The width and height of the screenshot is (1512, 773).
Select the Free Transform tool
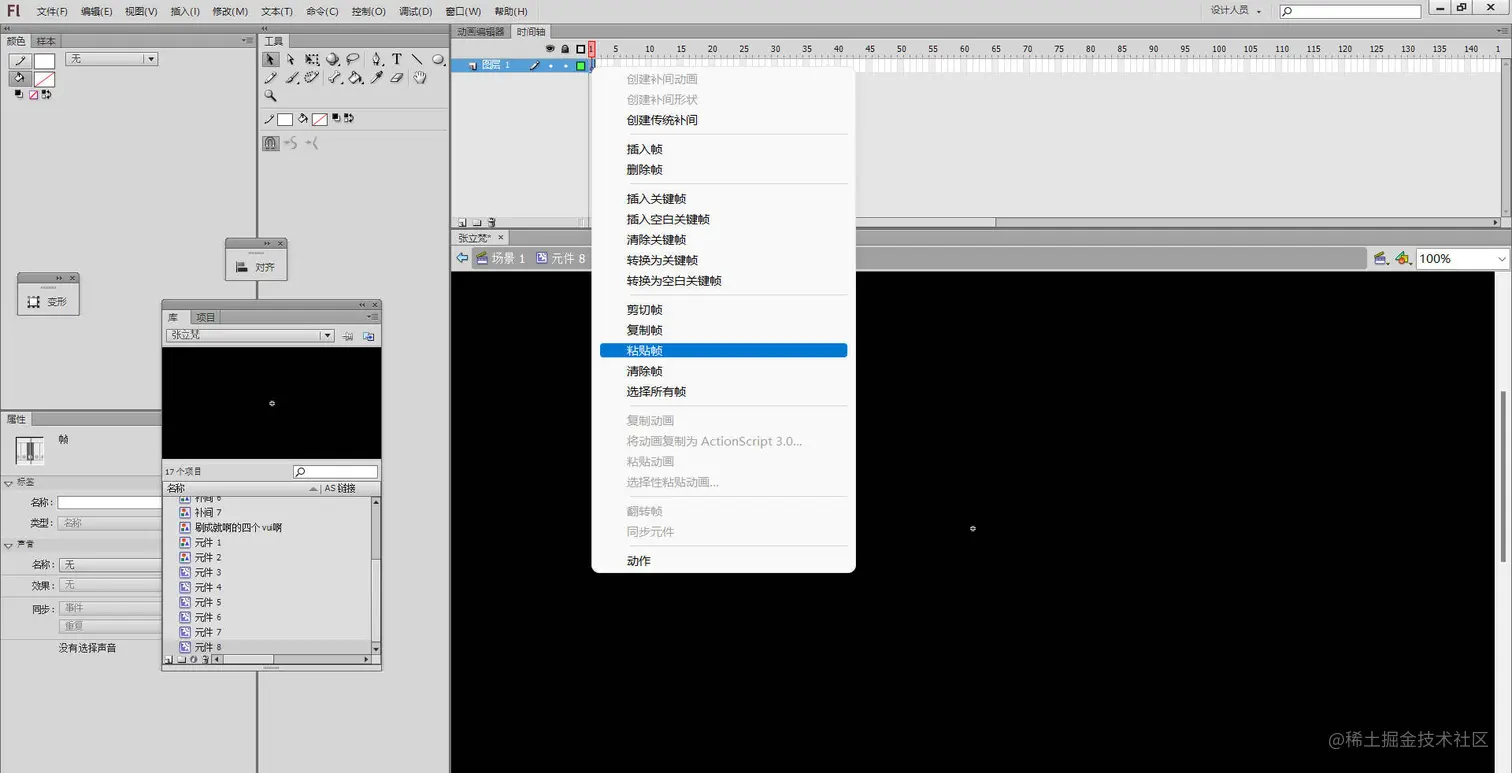[312, 59]
